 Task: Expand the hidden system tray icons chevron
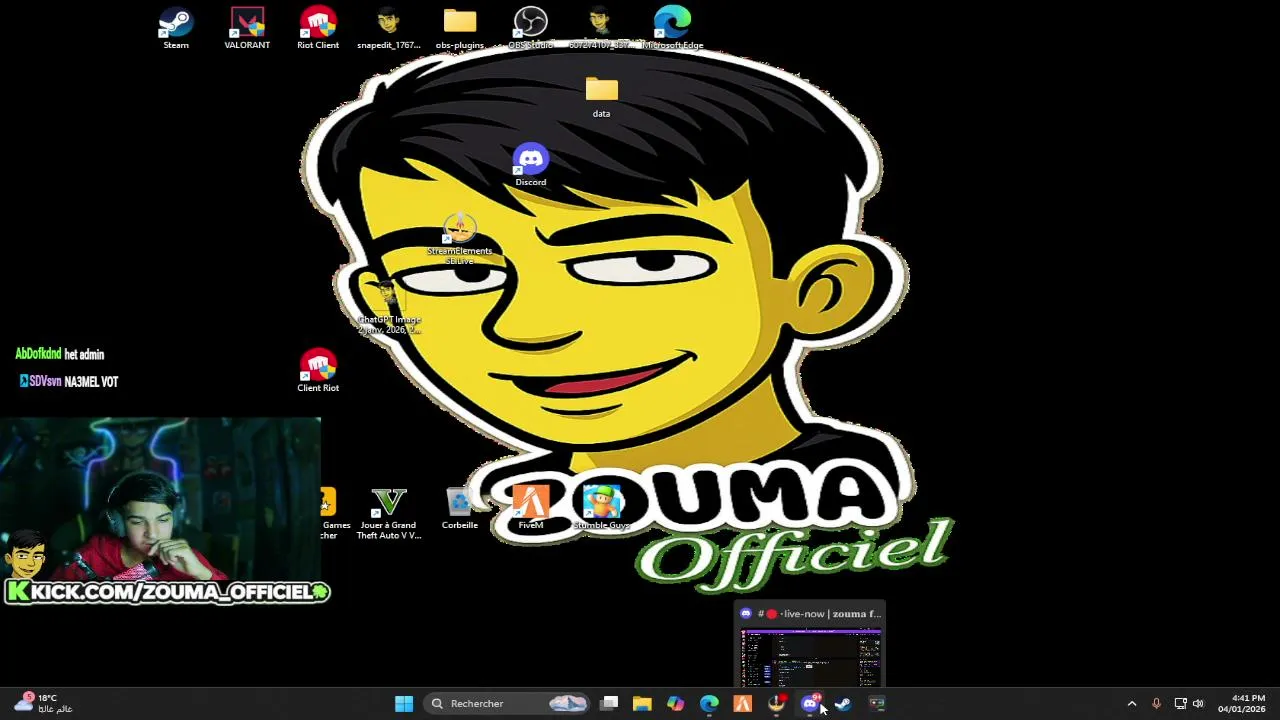click(1132, 704)
